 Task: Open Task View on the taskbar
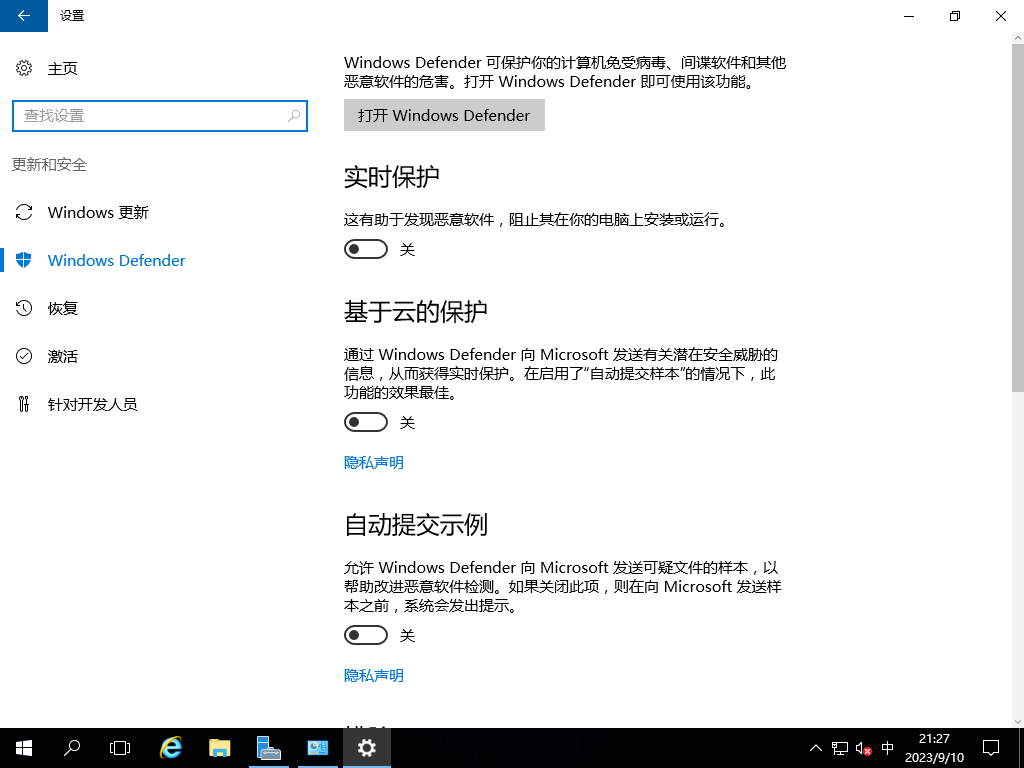coord(120,748)
